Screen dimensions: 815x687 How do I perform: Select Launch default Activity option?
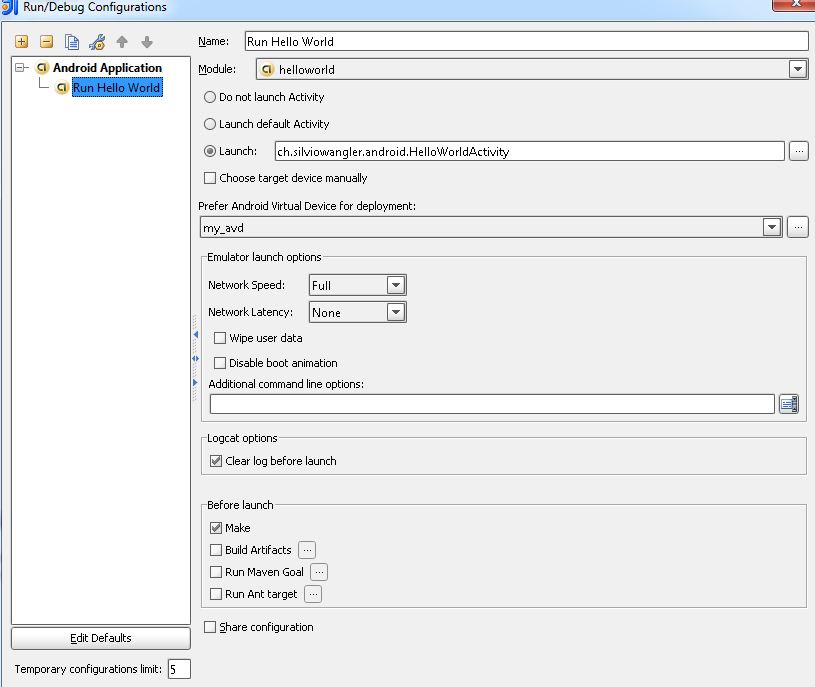(209, 124)
